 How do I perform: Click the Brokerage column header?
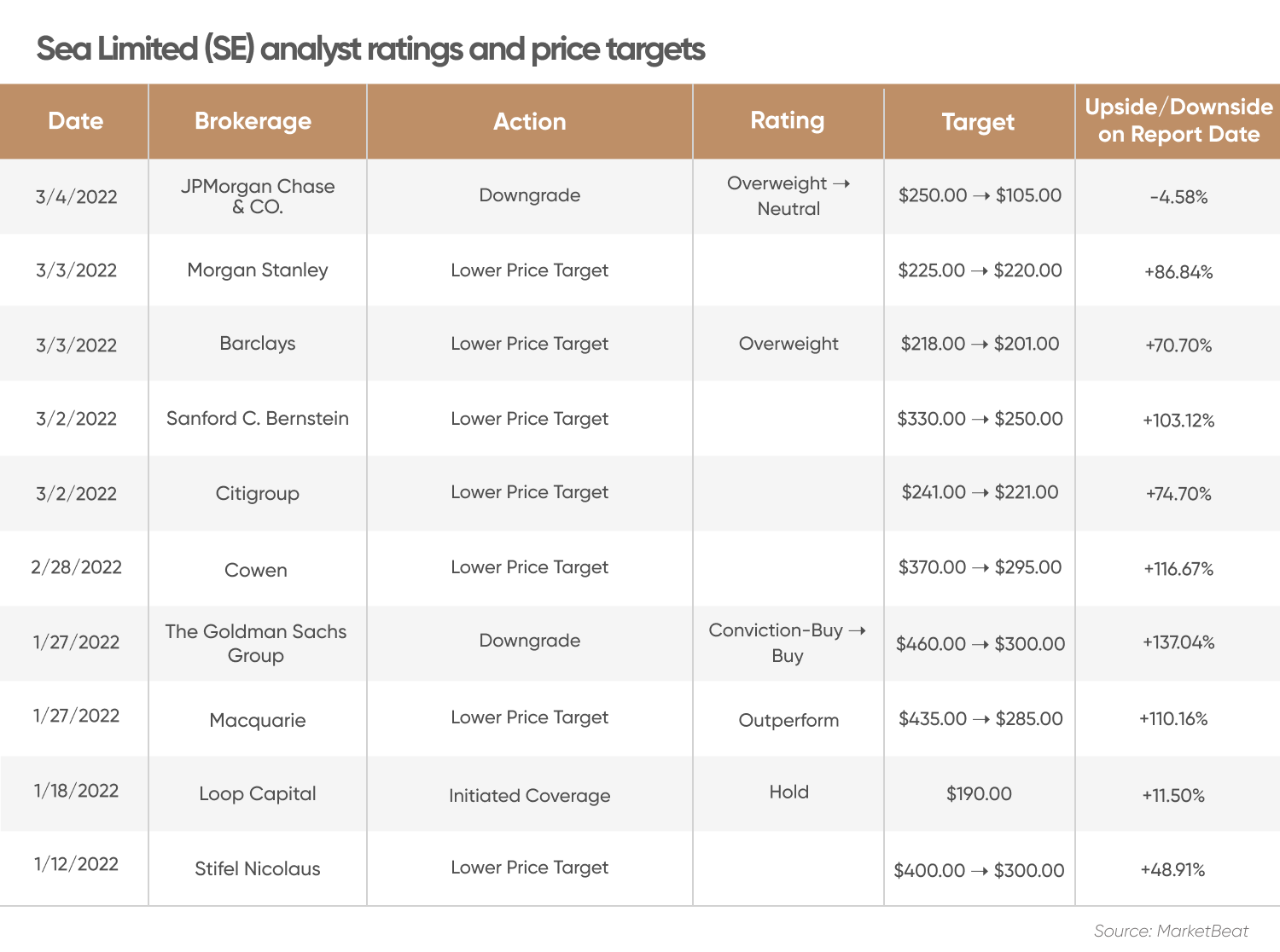pyautogui.click(x=253, y=121)
